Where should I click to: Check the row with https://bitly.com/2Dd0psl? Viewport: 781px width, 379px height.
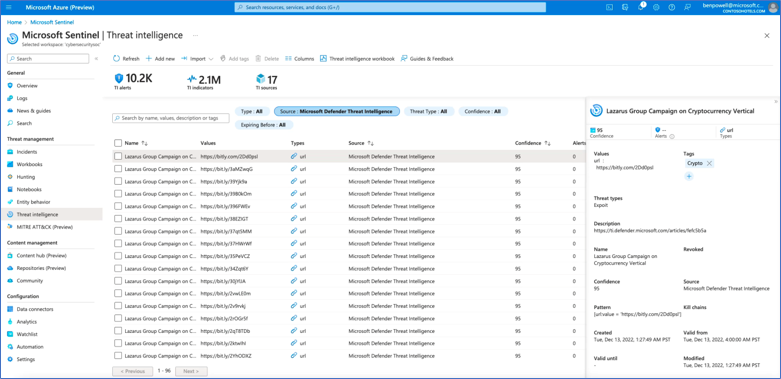pyautogui.click(x=118, y=156)
